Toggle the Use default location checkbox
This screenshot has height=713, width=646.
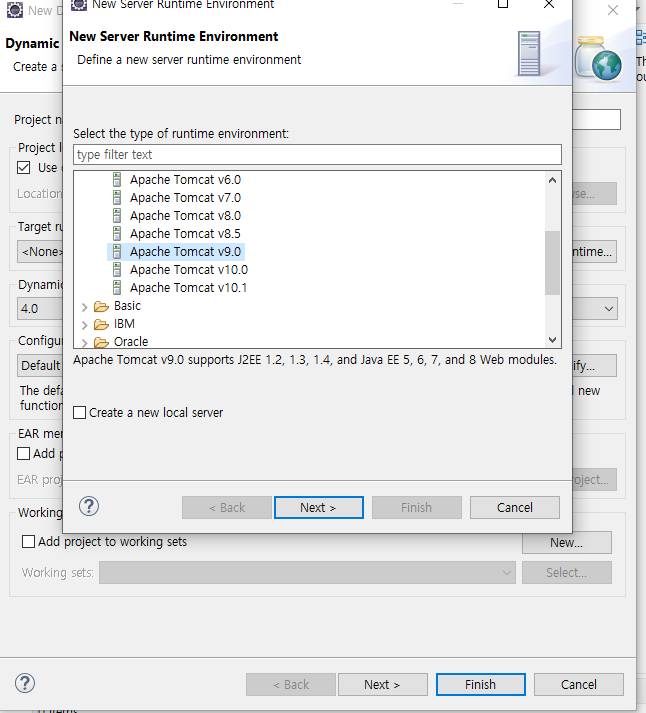click(x=24, y=168)
